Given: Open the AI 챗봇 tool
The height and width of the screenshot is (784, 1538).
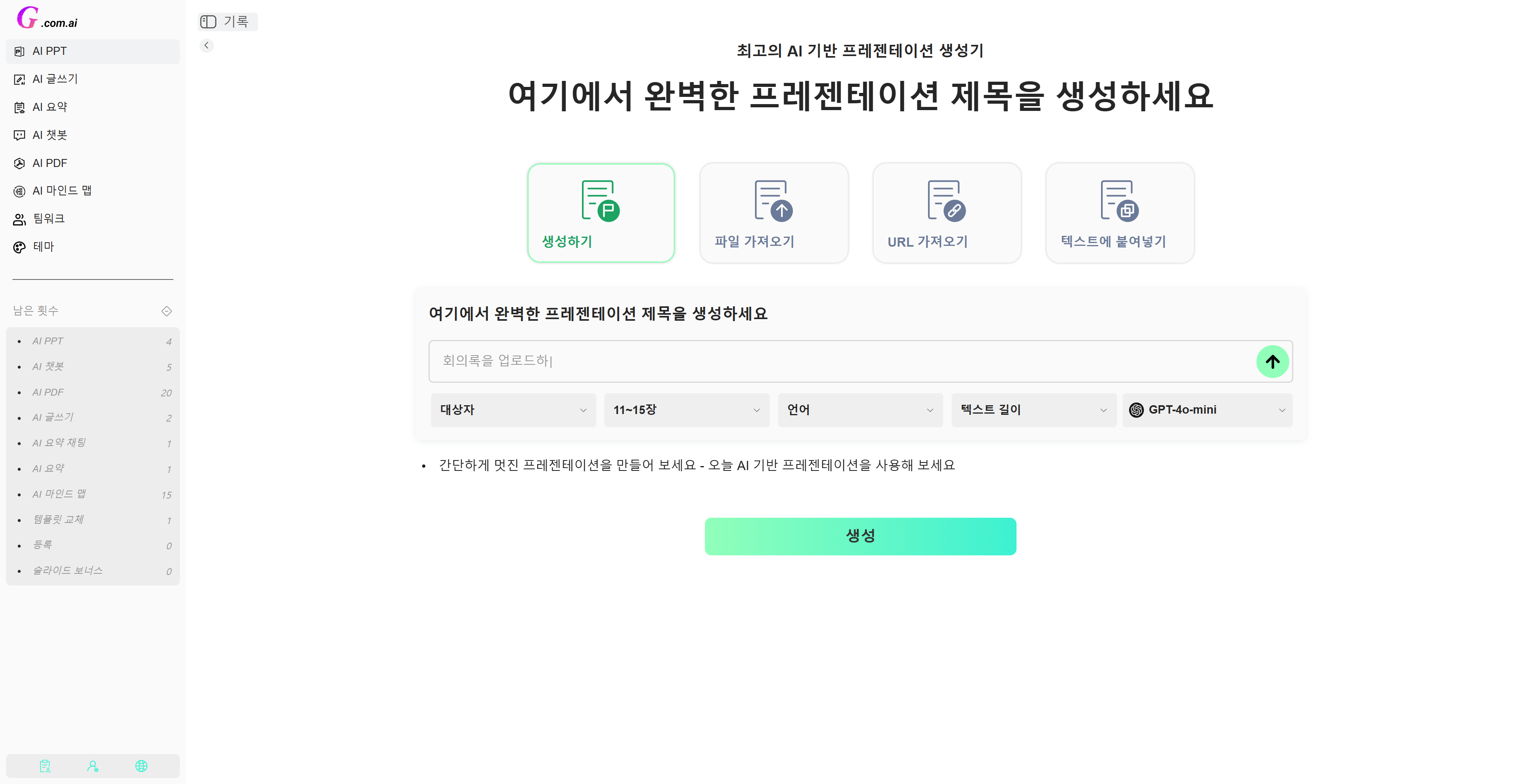Looking at the screenshot, I should pos(51,135).
